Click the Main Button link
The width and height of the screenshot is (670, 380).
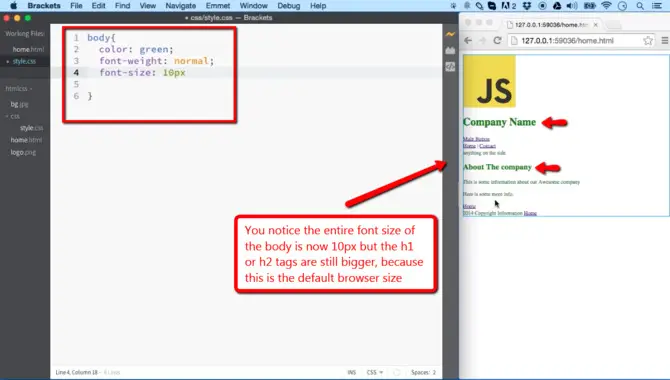(476, 139)
